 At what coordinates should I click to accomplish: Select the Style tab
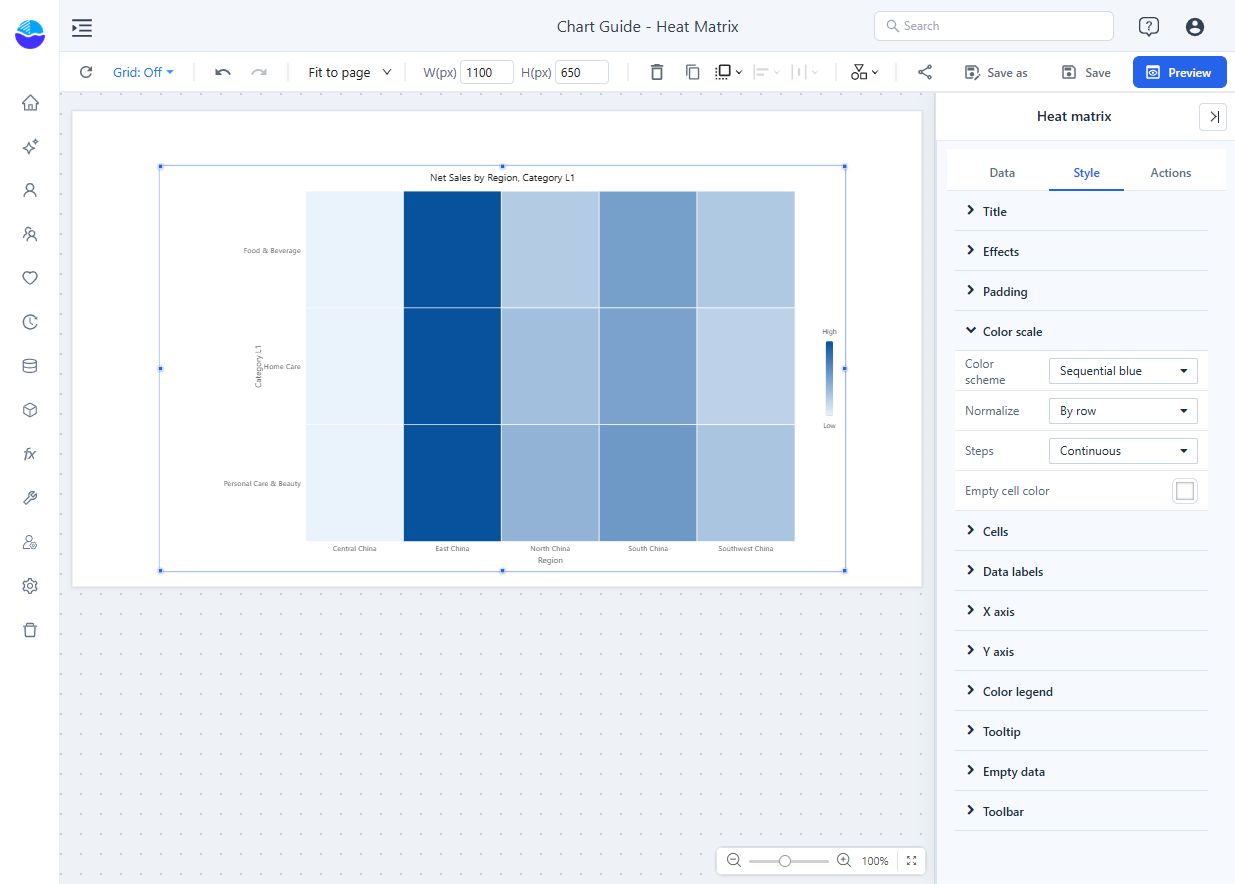1086,173
